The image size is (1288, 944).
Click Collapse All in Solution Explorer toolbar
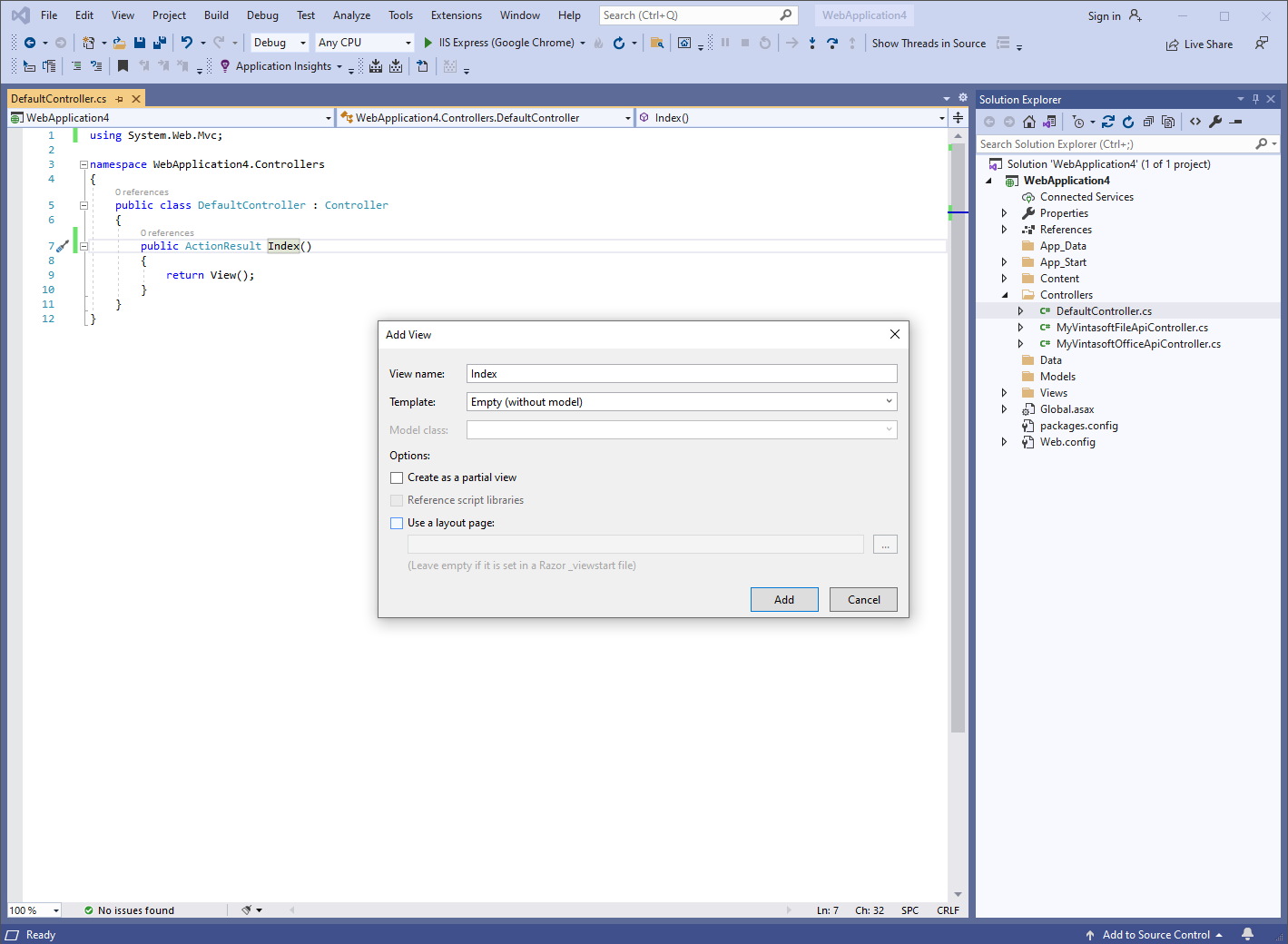pyautogui.click(x=1148, y=122)
